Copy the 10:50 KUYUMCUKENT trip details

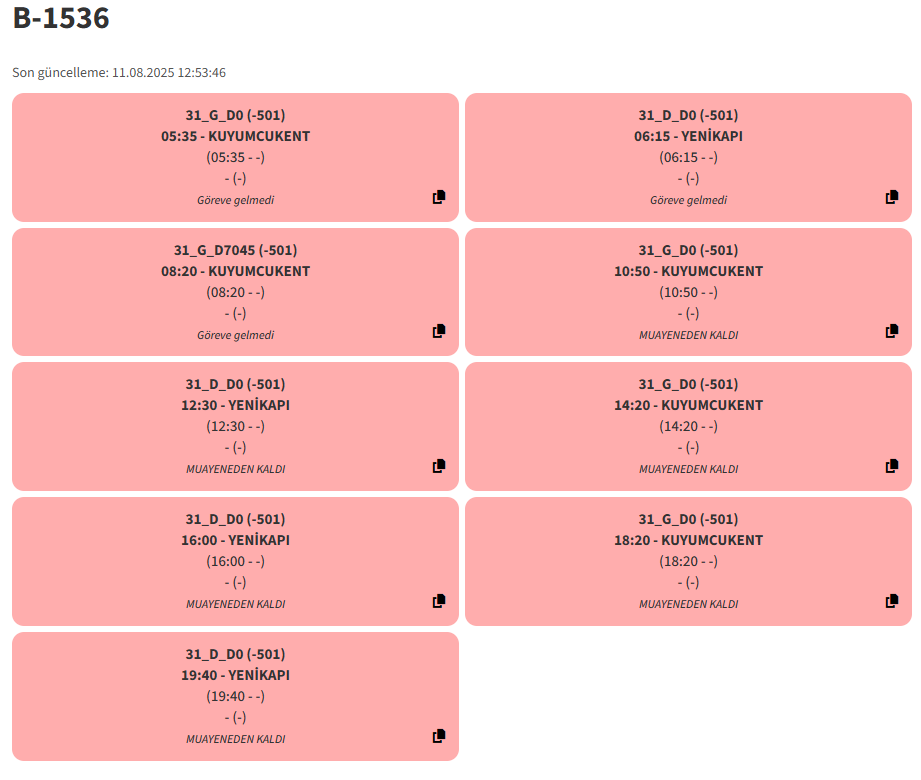pyautogui.click(x=892, y=331)
